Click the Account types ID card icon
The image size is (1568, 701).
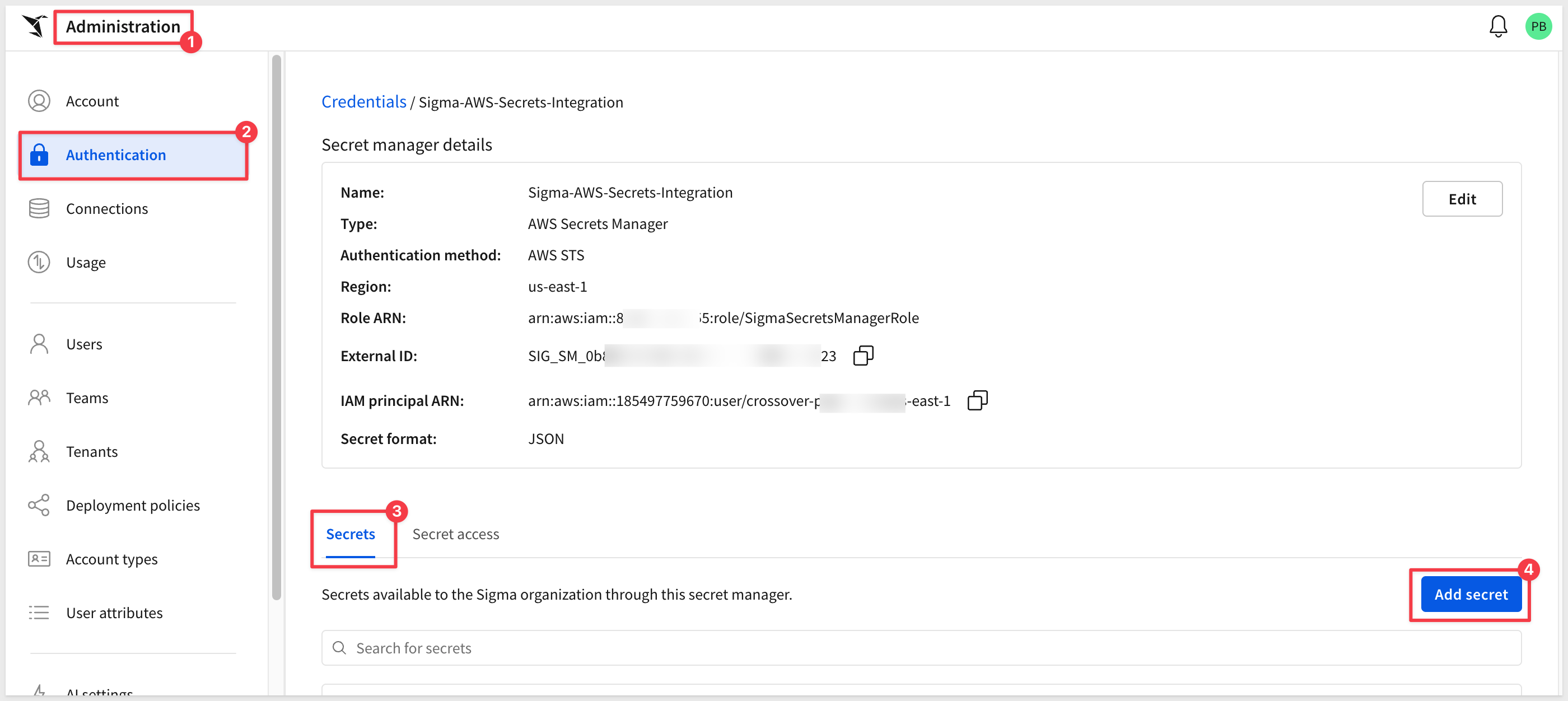click(x=39, y=559)
